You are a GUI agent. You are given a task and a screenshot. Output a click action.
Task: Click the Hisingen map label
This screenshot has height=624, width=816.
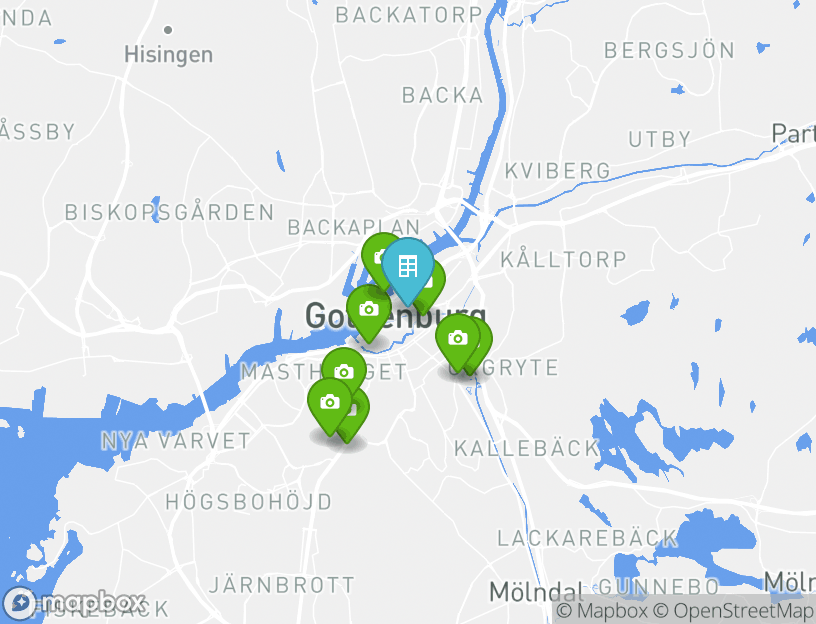[169, 55]
